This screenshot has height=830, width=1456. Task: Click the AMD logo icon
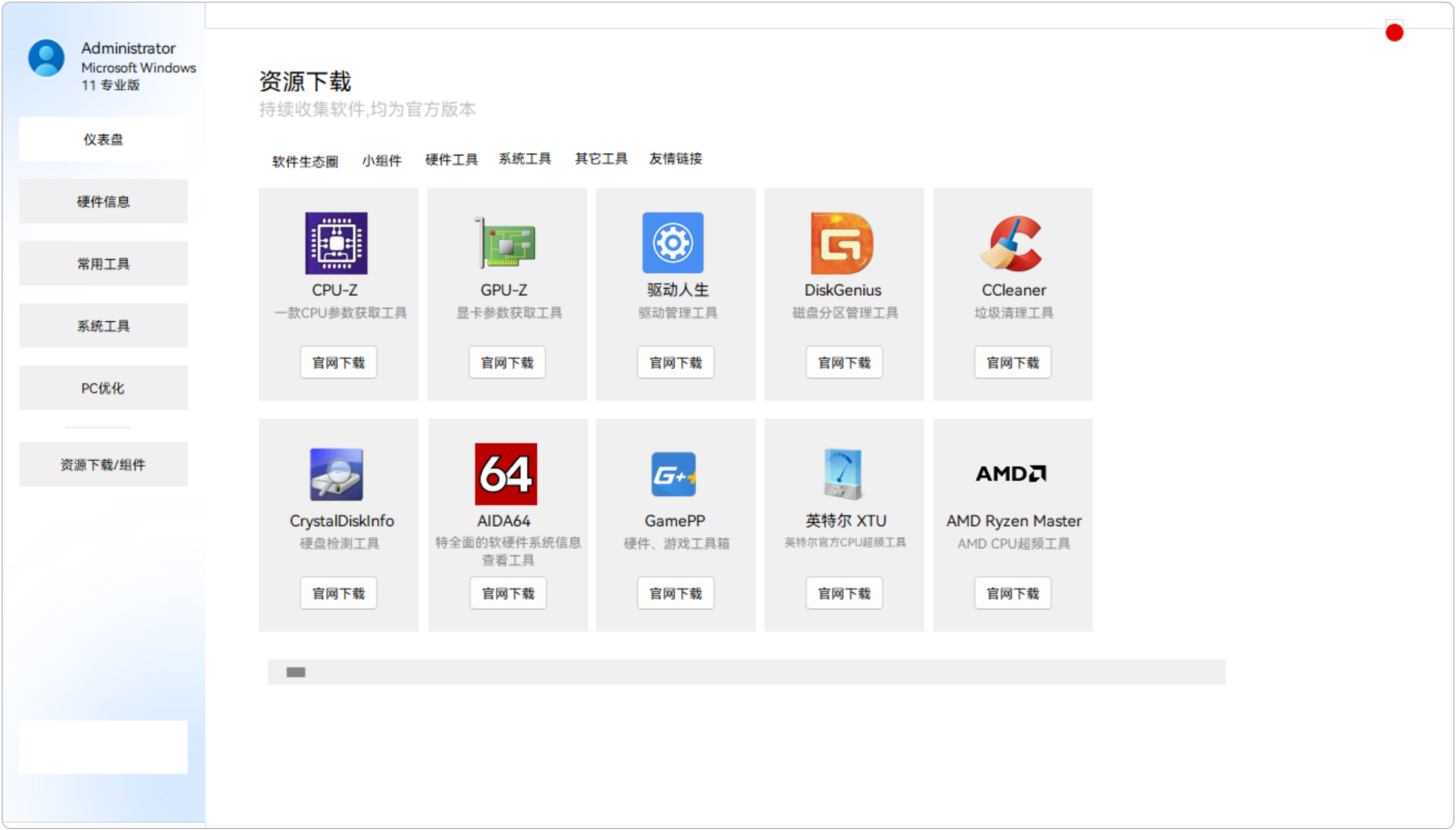tap(1011, 473)
